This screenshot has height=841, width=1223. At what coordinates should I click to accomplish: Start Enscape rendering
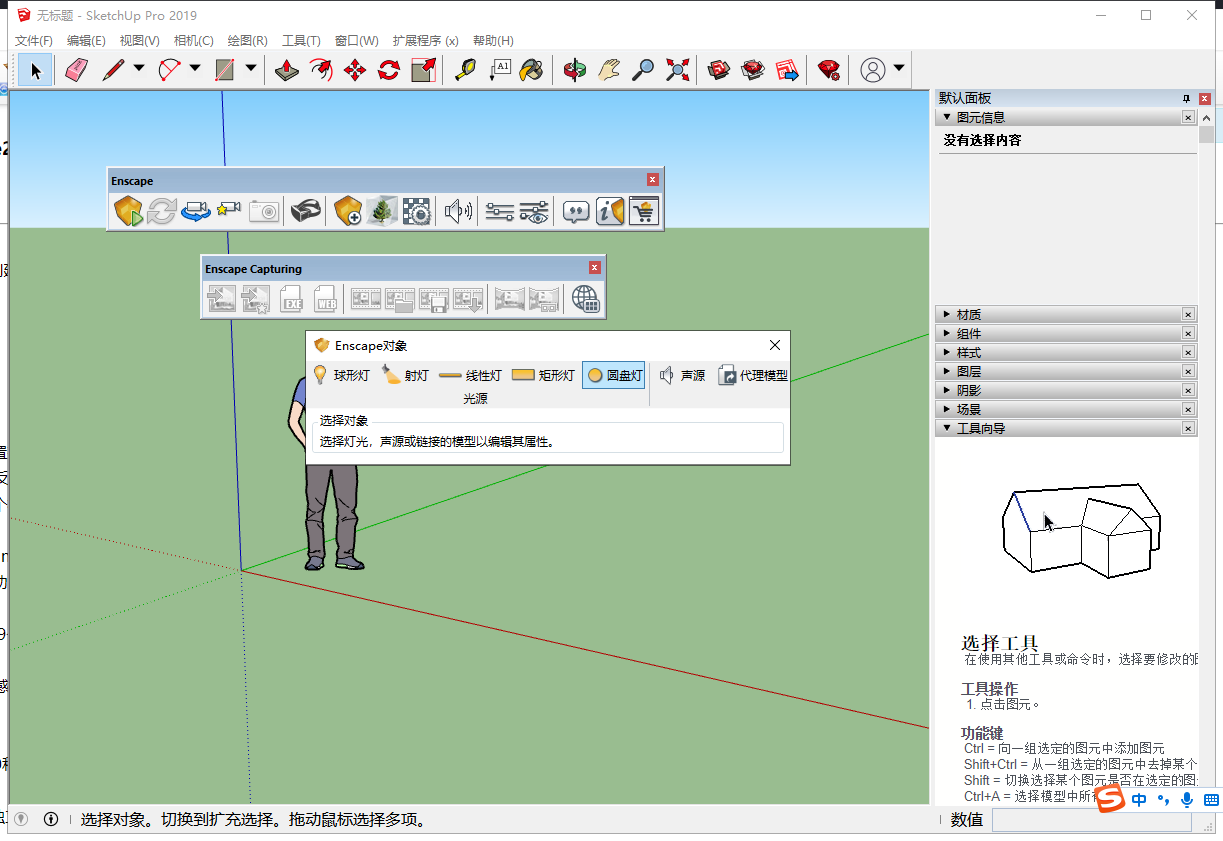tap(129, 211)
